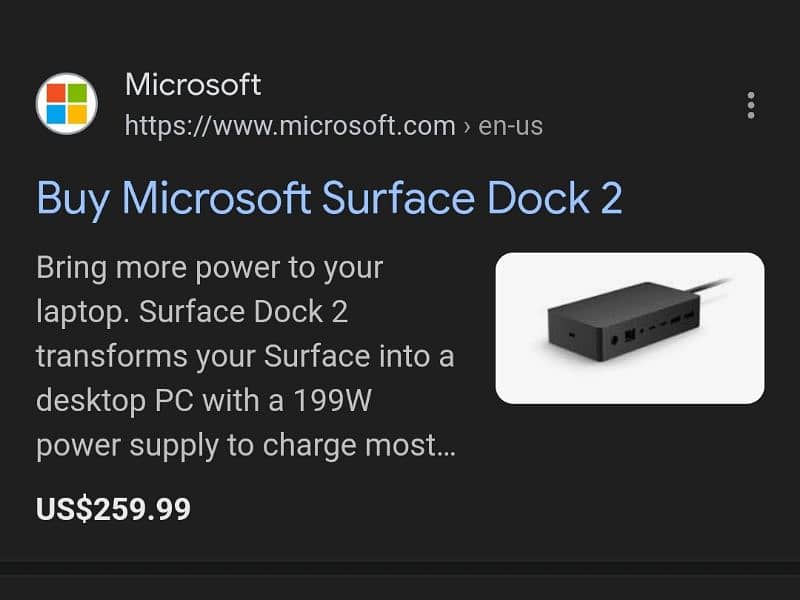Click the https://www.microsoft.com URL
The height and width of the screenshot is (600, 800).
tap(290, 127)
